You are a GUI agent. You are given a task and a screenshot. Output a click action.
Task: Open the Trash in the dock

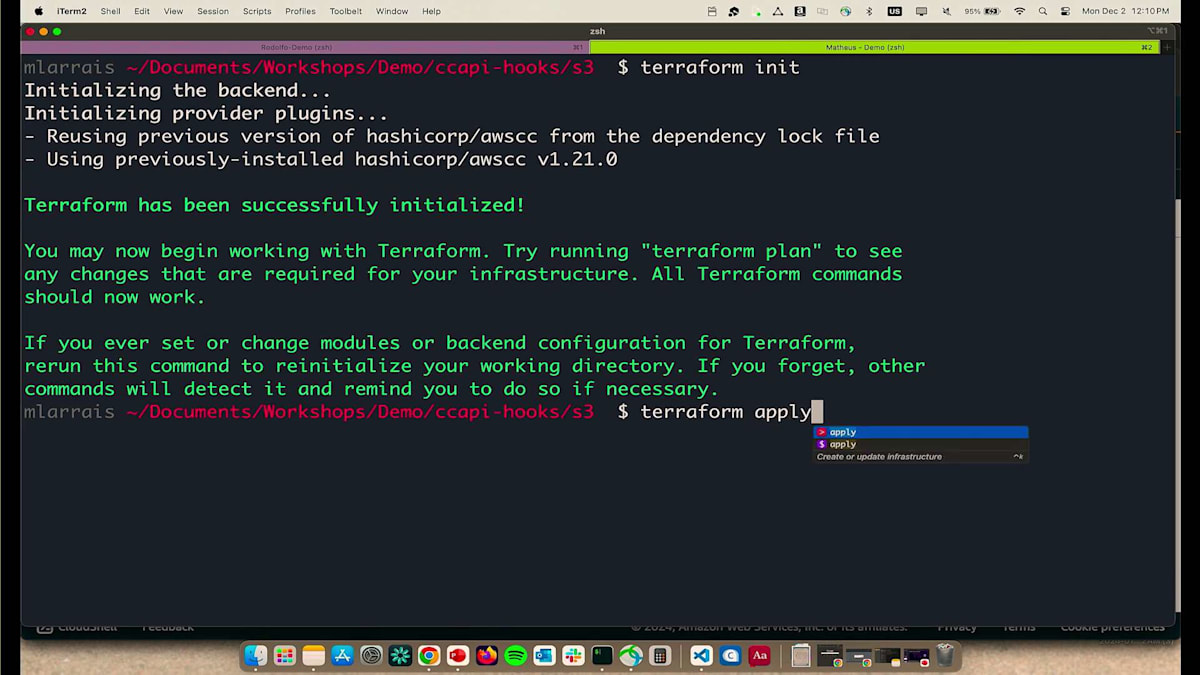[945, 656]
